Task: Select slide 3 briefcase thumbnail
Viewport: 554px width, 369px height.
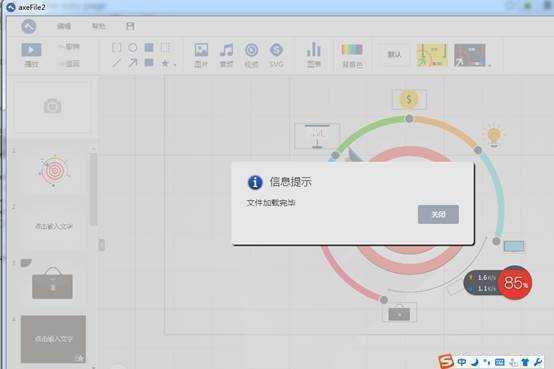Action: [x=53, y=283]
